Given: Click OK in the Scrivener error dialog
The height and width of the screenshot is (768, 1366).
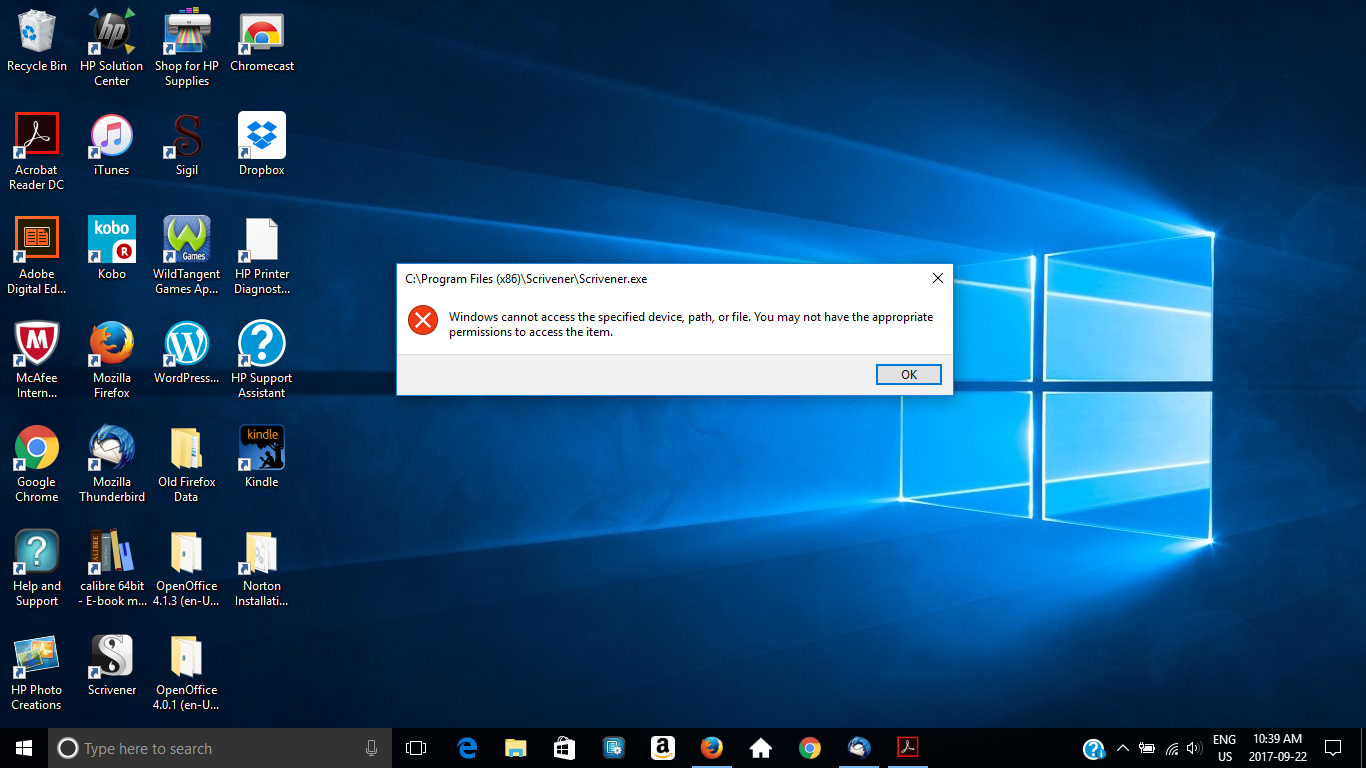Looking at the screenshot, I should pos(908,374).
